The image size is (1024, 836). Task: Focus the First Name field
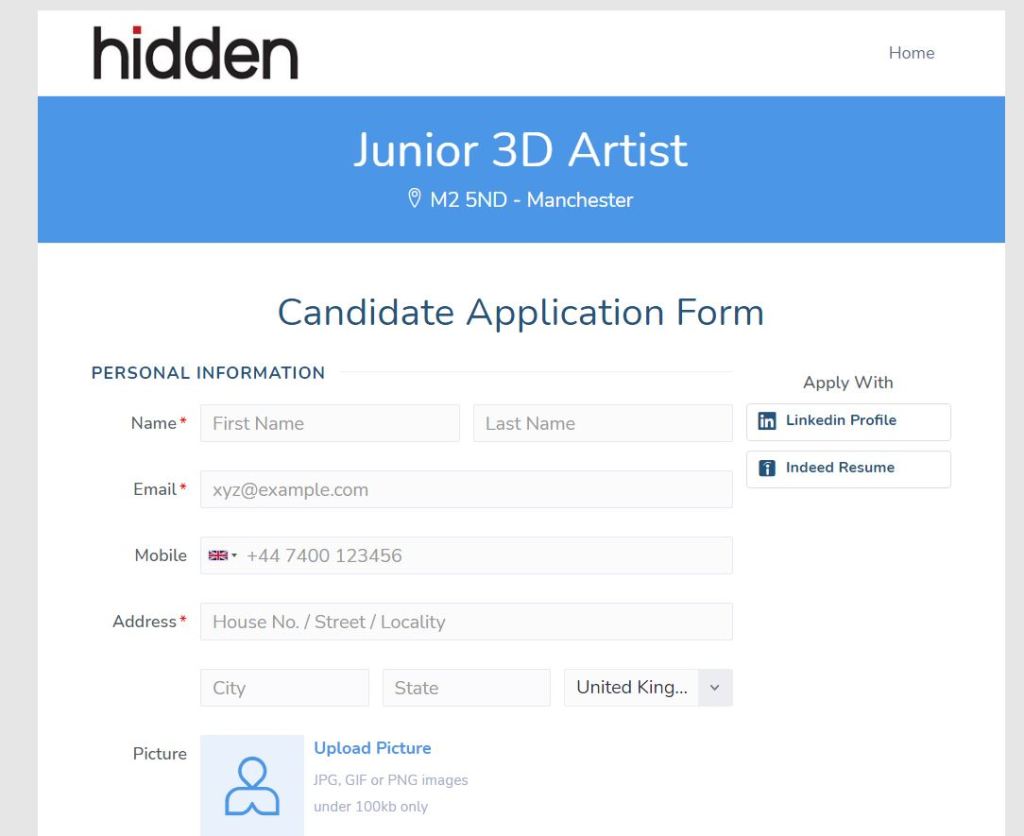click(x=330, y=423)
